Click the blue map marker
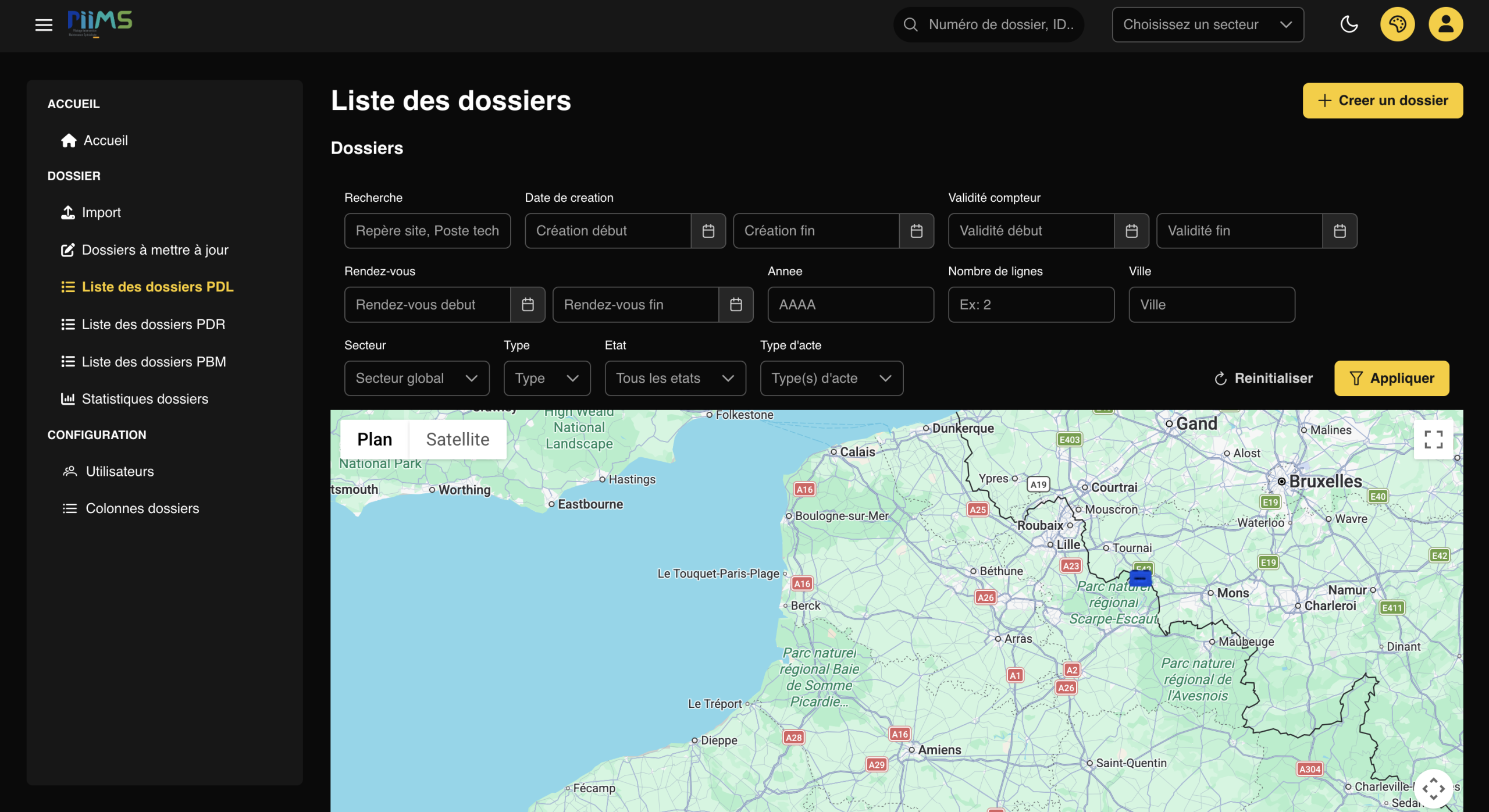 pyautogui.click(x=1140, y=578)
